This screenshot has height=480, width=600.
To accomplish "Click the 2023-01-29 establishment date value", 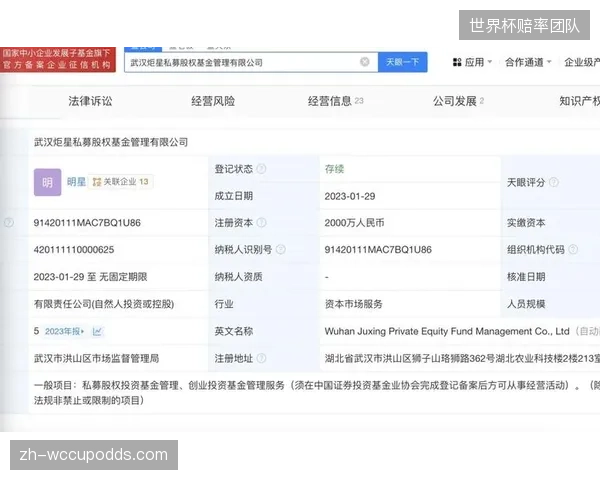I will [x=350, y=196].
